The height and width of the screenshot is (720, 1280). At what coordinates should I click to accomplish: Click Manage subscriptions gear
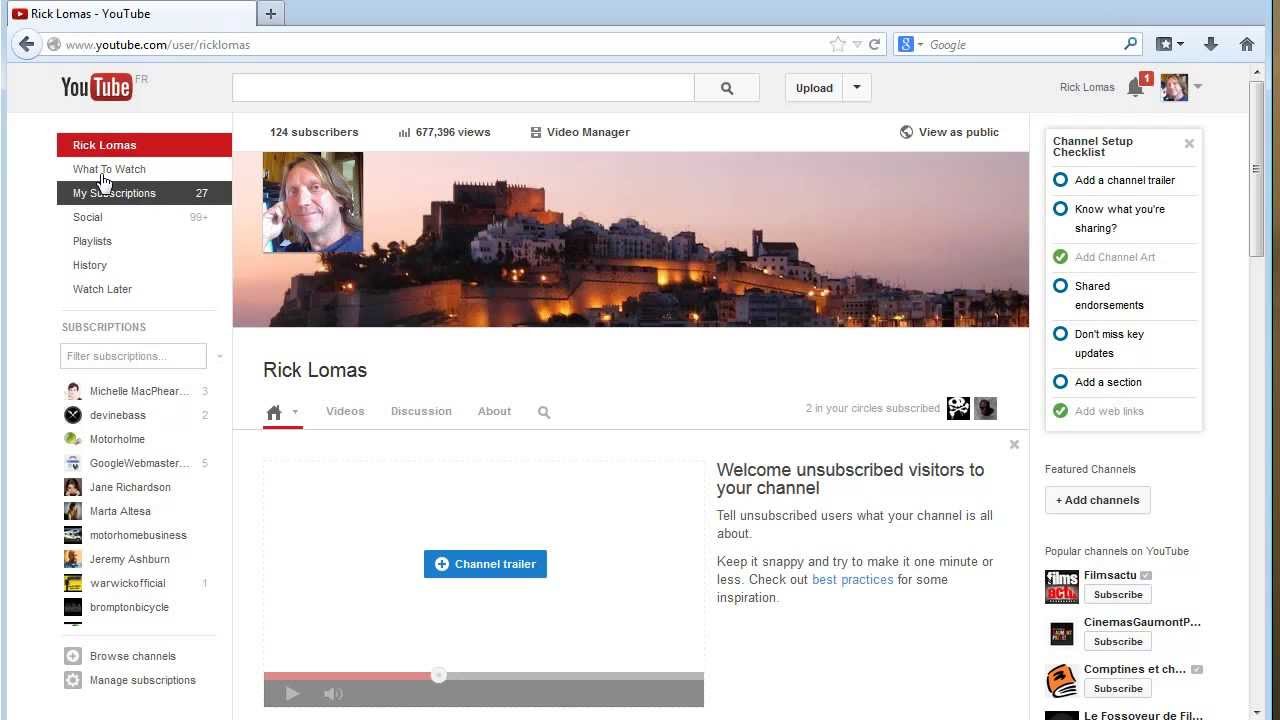click(73, 680)
